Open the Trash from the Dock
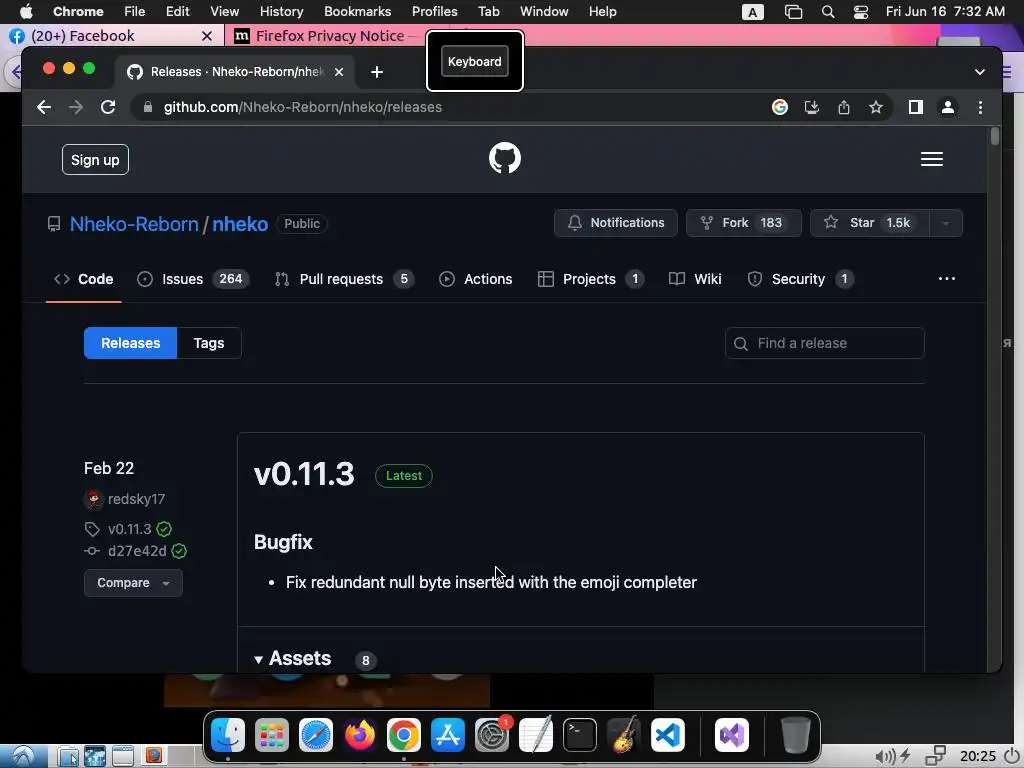Viewport: 1024px width, 768px height. point(795,735)
